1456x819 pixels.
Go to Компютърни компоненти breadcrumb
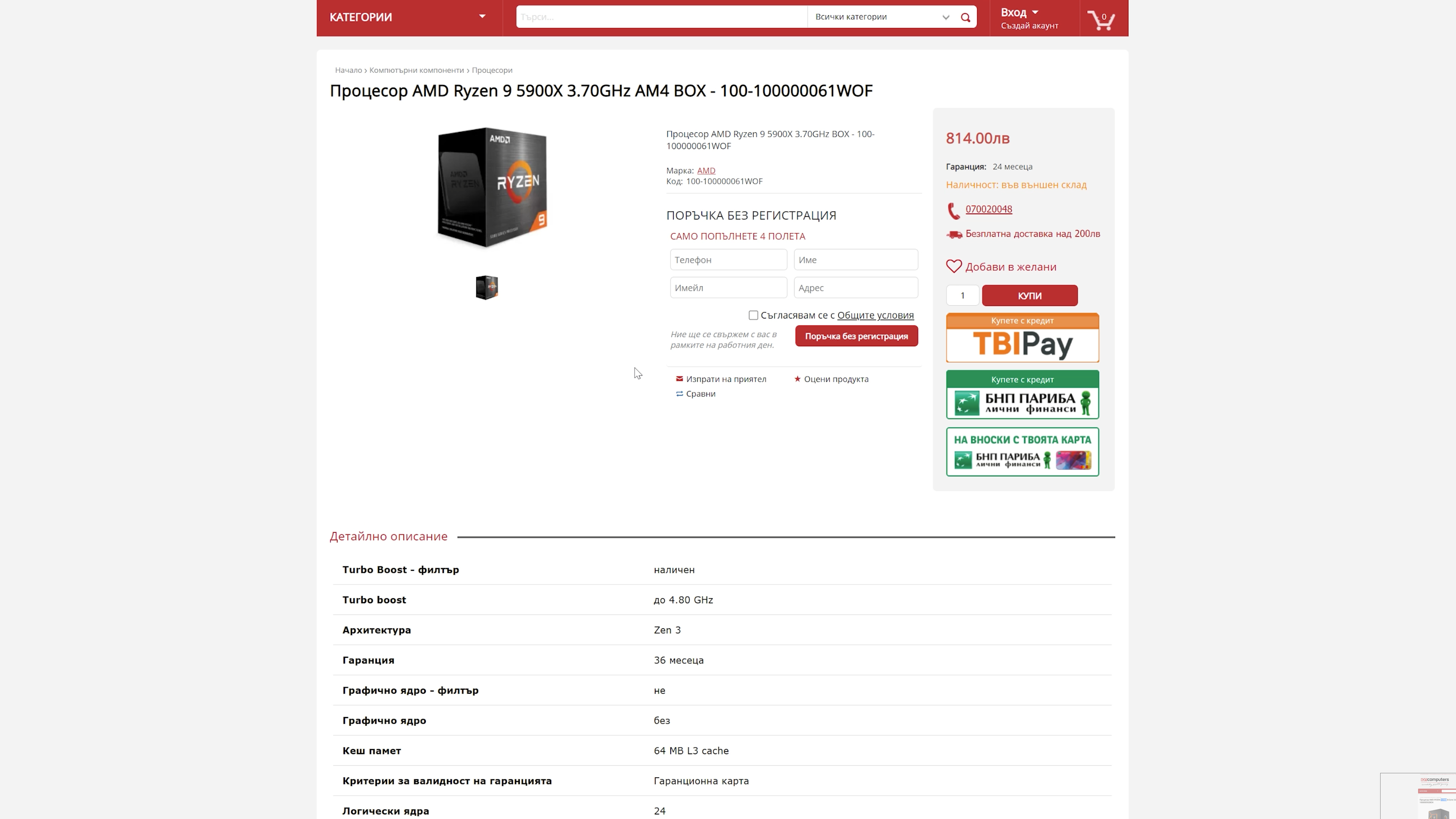[x=416, y=70]
